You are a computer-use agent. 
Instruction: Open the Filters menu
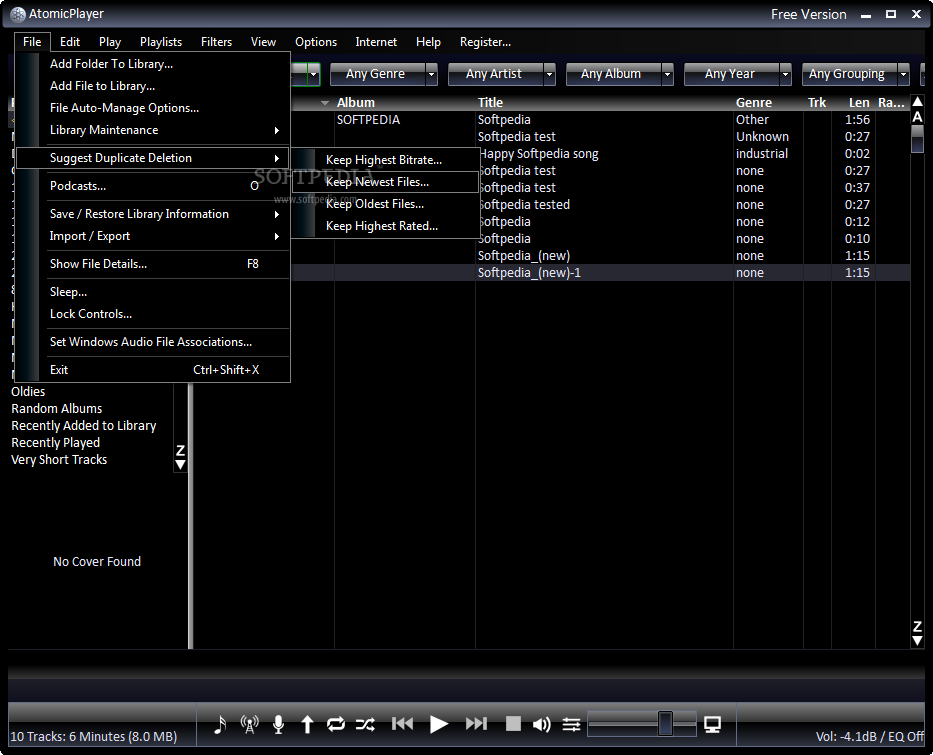coord(216,42)
